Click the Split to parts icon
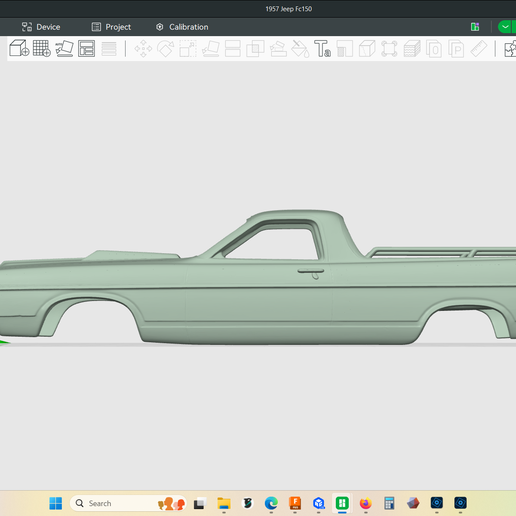 [456, 49]
